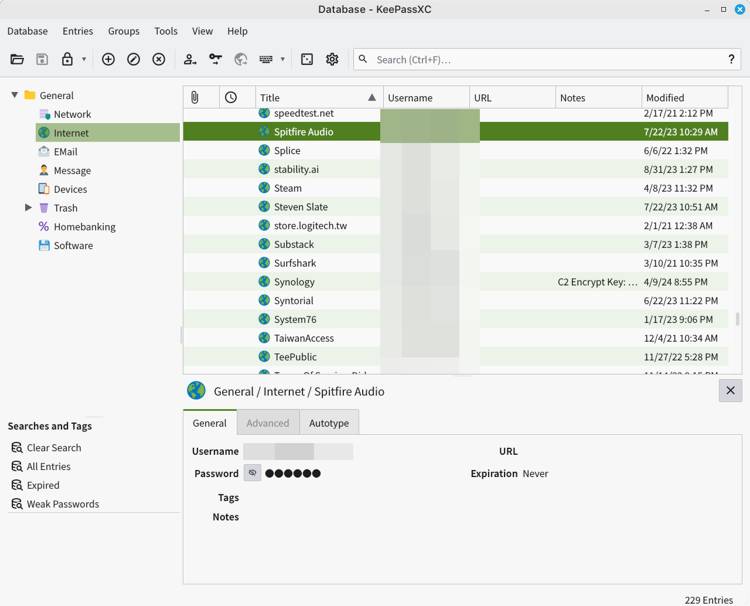Perform Auto-Type with keyboard icon
The width and height of the screenshot is (750, 606).
point(266,59)
